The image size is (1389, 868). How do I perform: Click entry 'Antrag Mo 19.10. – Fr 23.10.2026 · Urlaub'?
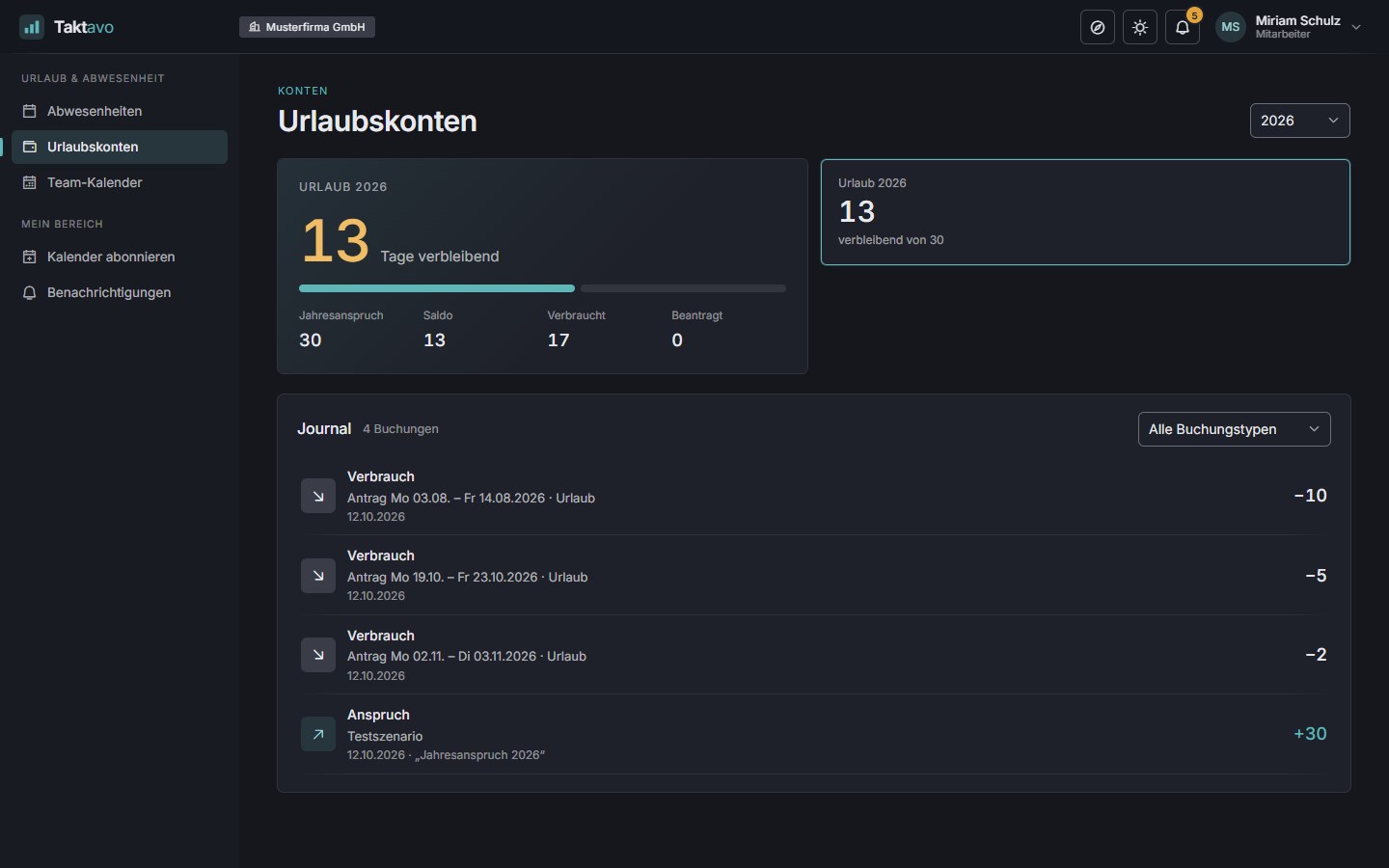tap(467, 577)
